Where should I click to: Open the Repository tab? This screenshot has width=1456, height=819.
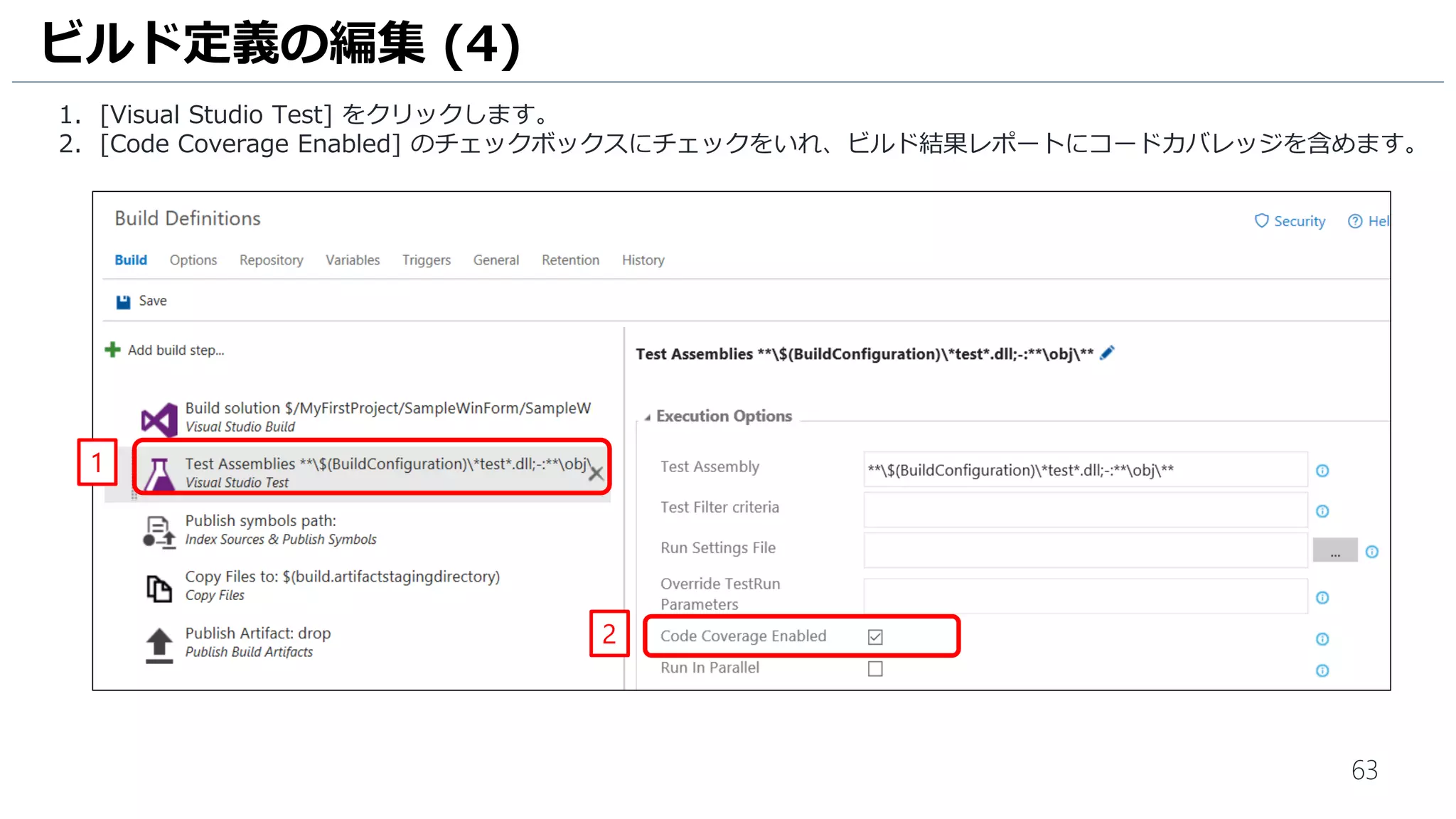pyautogui.click(x=272, y=260)
